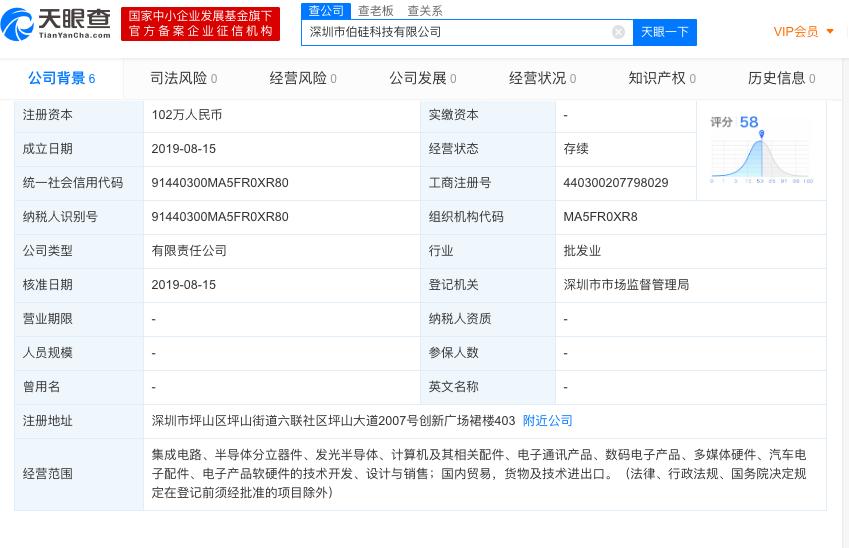This screenshot has height=548, width=849.
Task: Click the 经营范围 description text
Action: [479, 474]
